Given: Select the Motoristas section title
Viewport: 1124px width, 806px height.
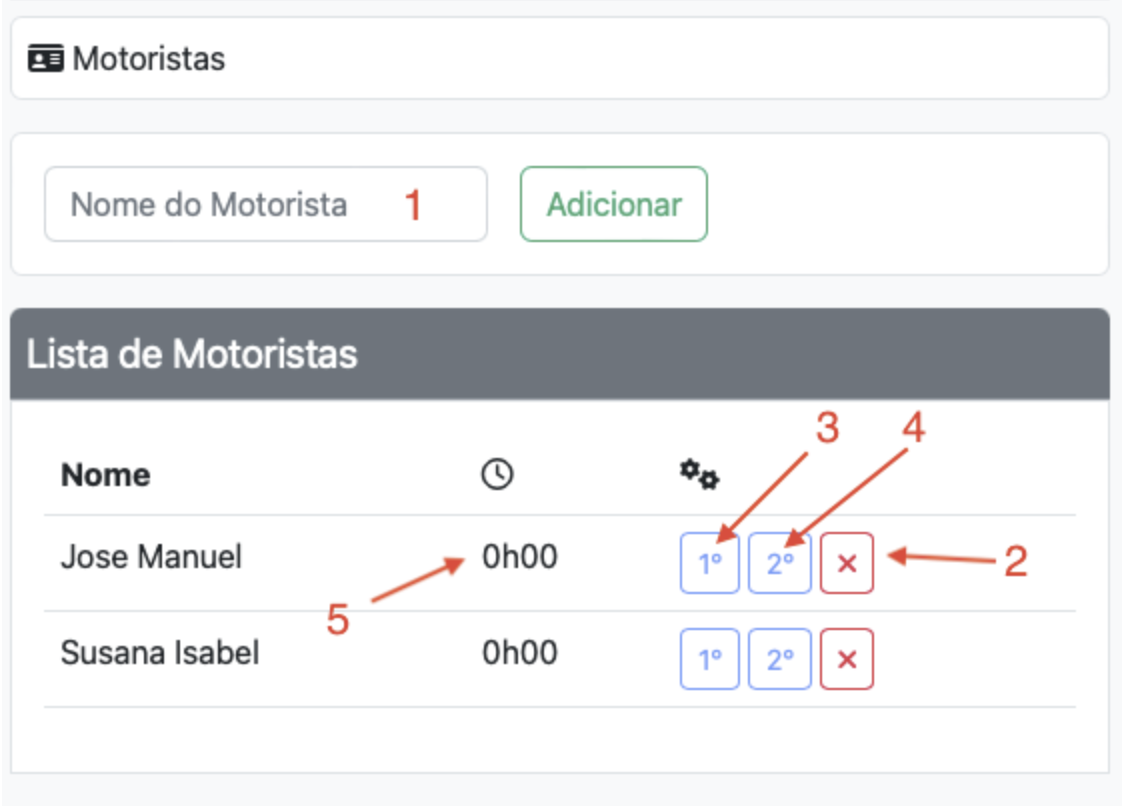Looking at the screenshot, I should [149, 59].
